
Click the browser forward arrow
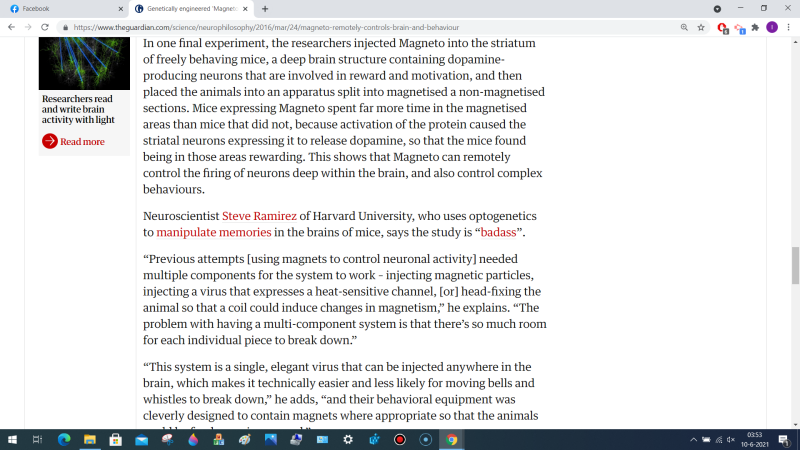coord(28,27)
